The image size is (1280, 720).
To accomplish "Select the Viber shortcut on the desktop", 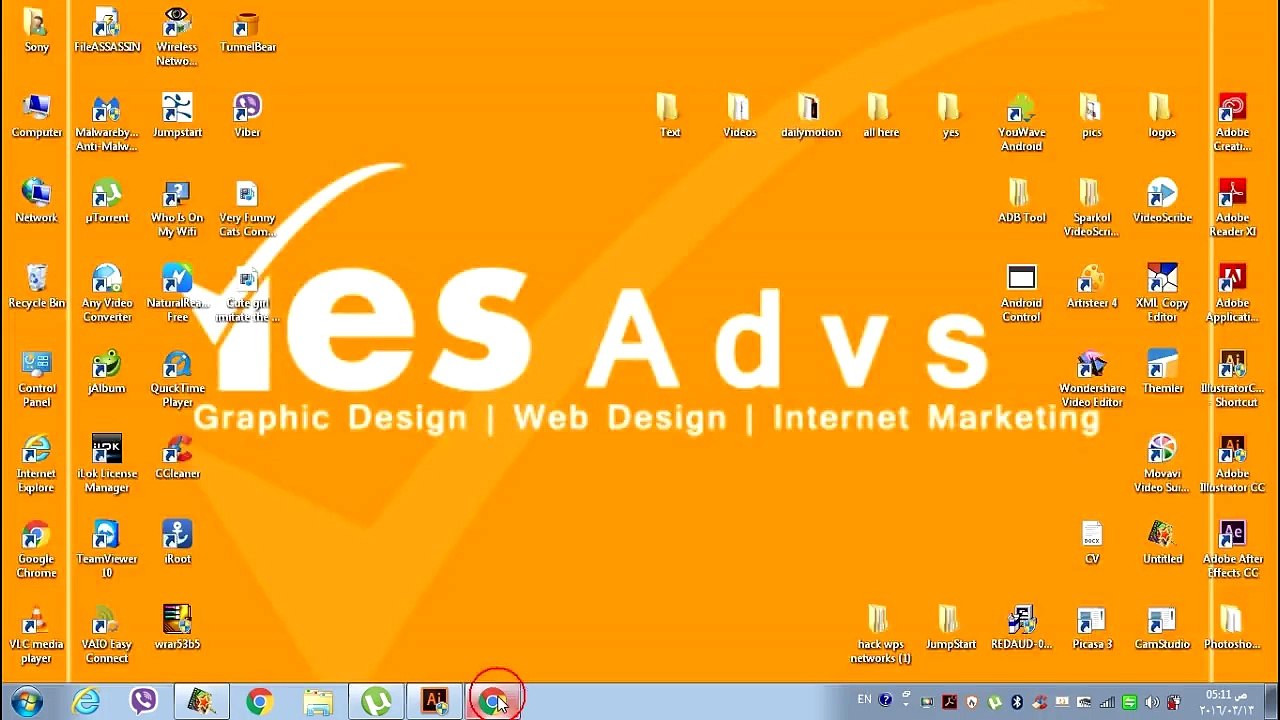I will 247,116.
